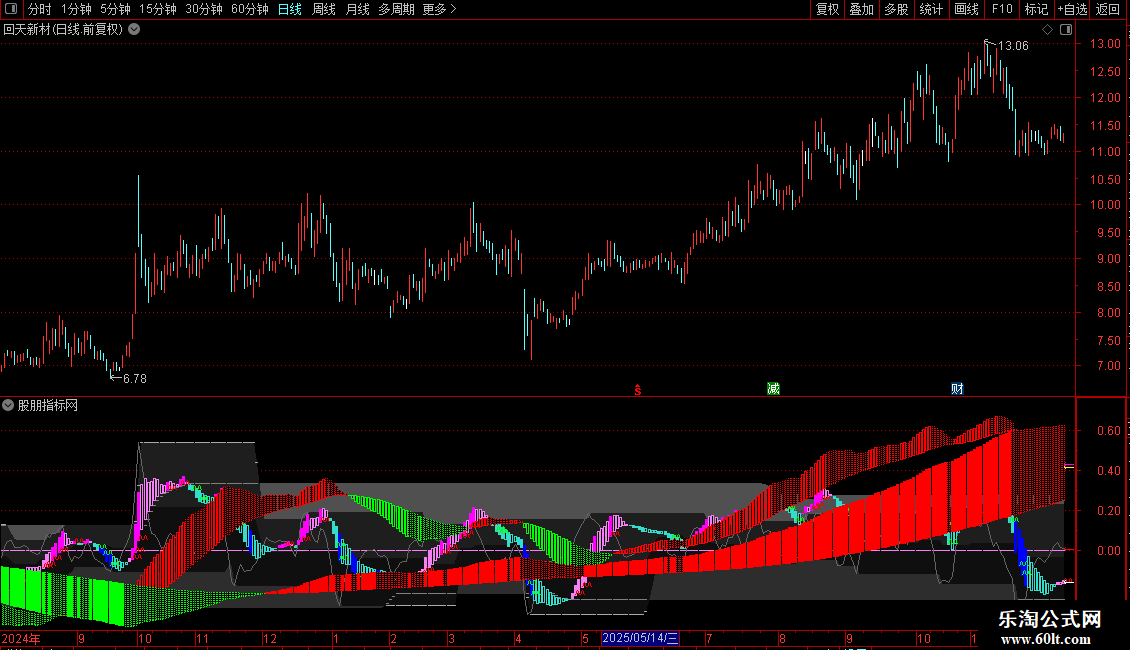This screenshot has width=1130, height=650.
Task: Click the 复权 adjustment button
Action: (x=827, y=9)
